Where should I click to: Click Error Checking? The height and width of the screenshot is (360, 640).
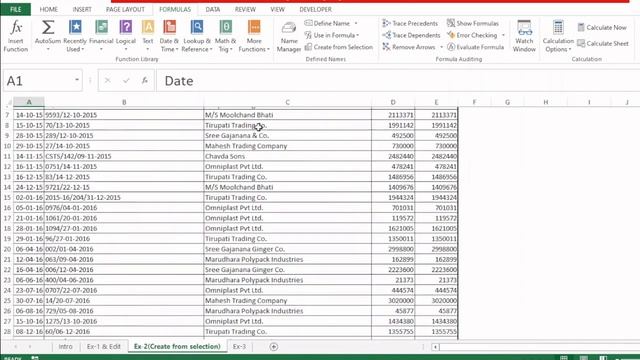472,35
